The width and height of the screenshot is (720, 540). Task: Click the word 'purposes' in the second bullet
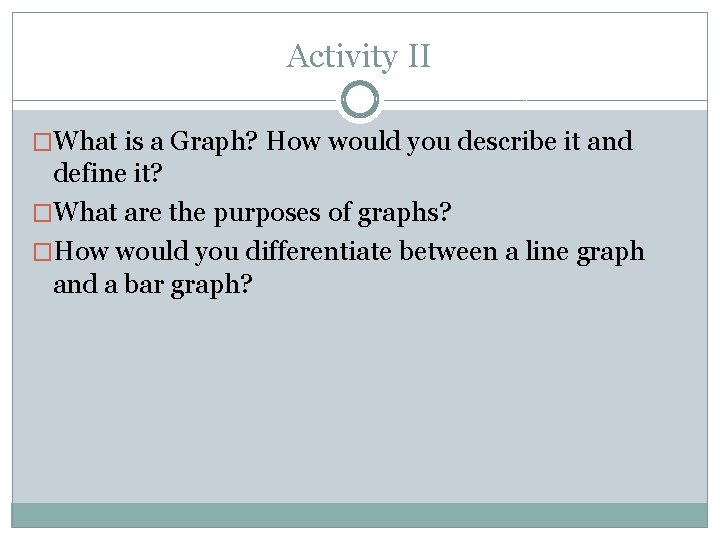click(267, 214)
